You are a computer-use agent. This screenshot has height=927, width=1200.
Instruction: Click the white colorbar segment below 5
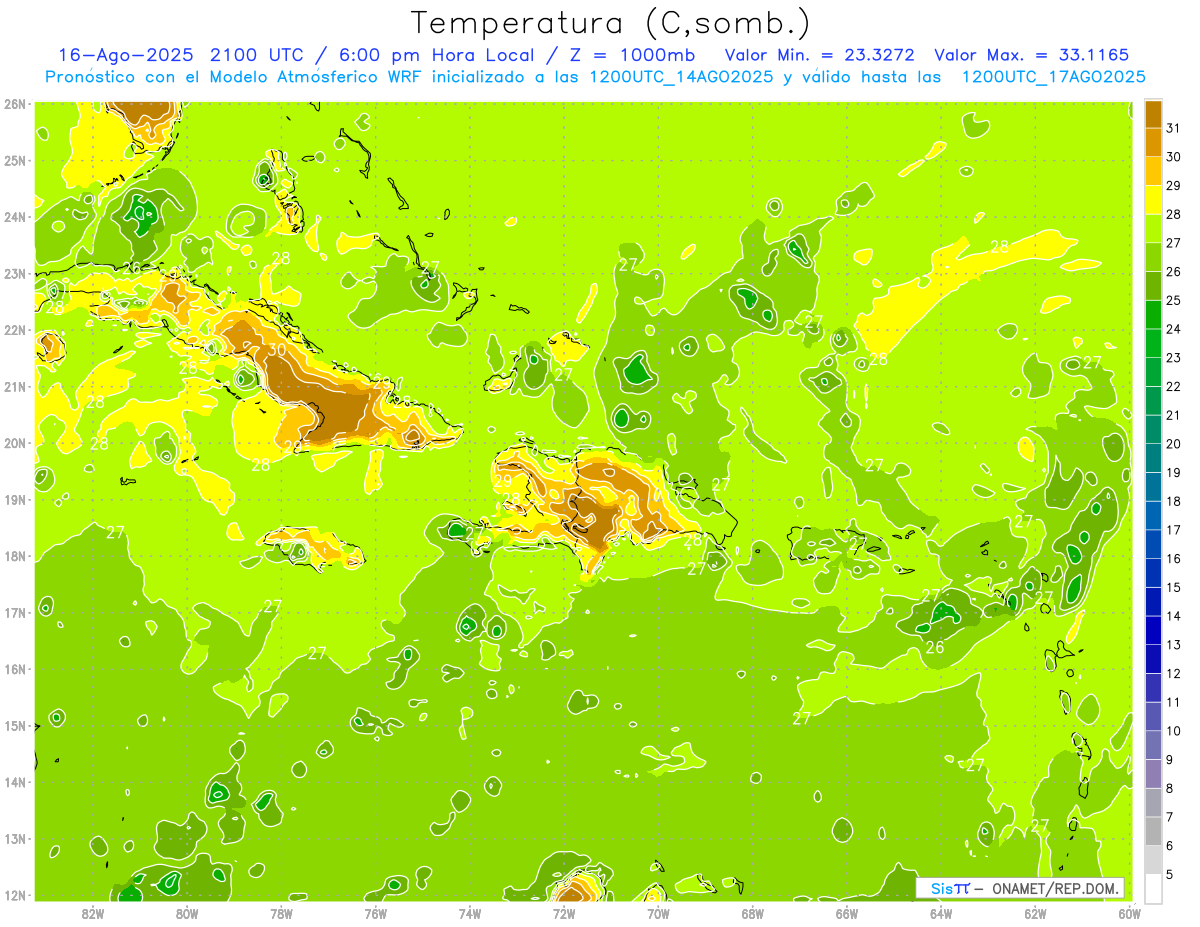tap(1153, 888)
